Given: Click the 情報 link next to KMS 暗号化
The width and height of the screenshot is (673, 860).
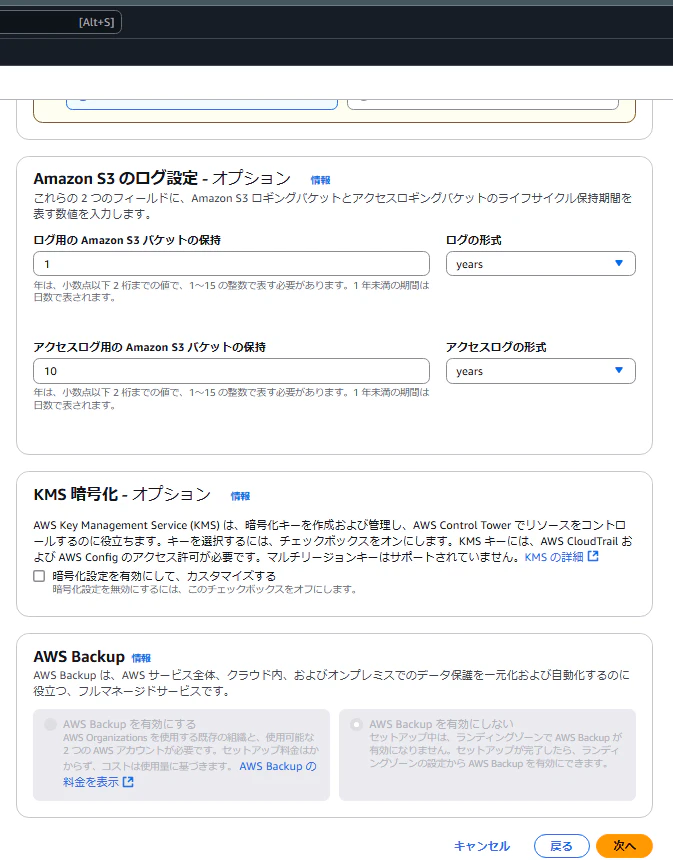Looking at the screenshot, I should (240, 496).
